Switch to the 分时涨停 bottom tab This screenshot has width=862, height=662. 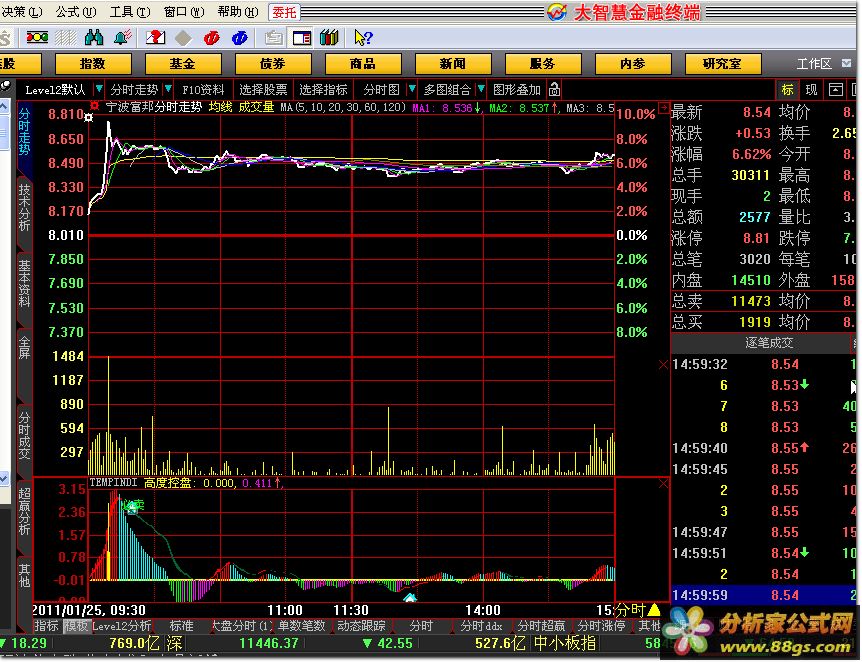(601, 626)
